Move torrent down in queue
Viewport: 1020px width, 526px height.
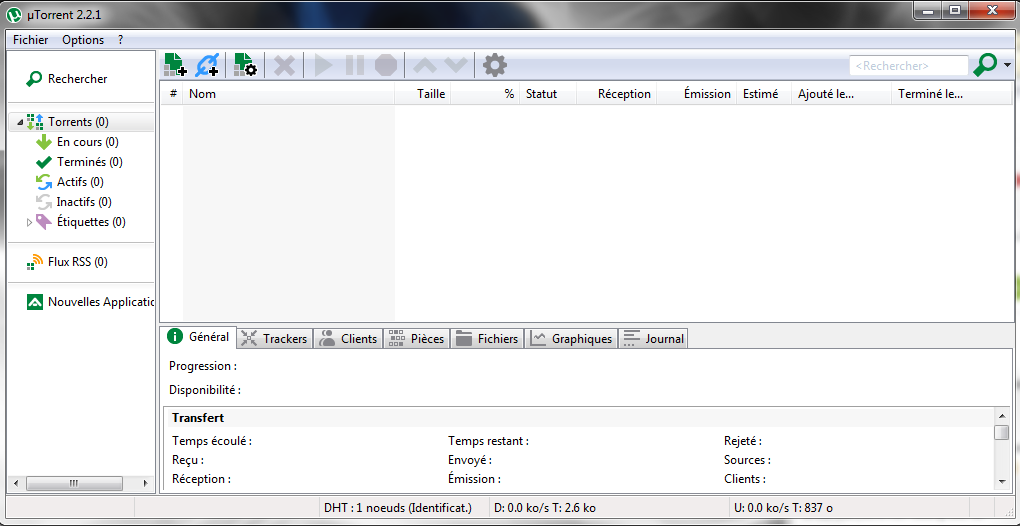[x=455, y=65]
